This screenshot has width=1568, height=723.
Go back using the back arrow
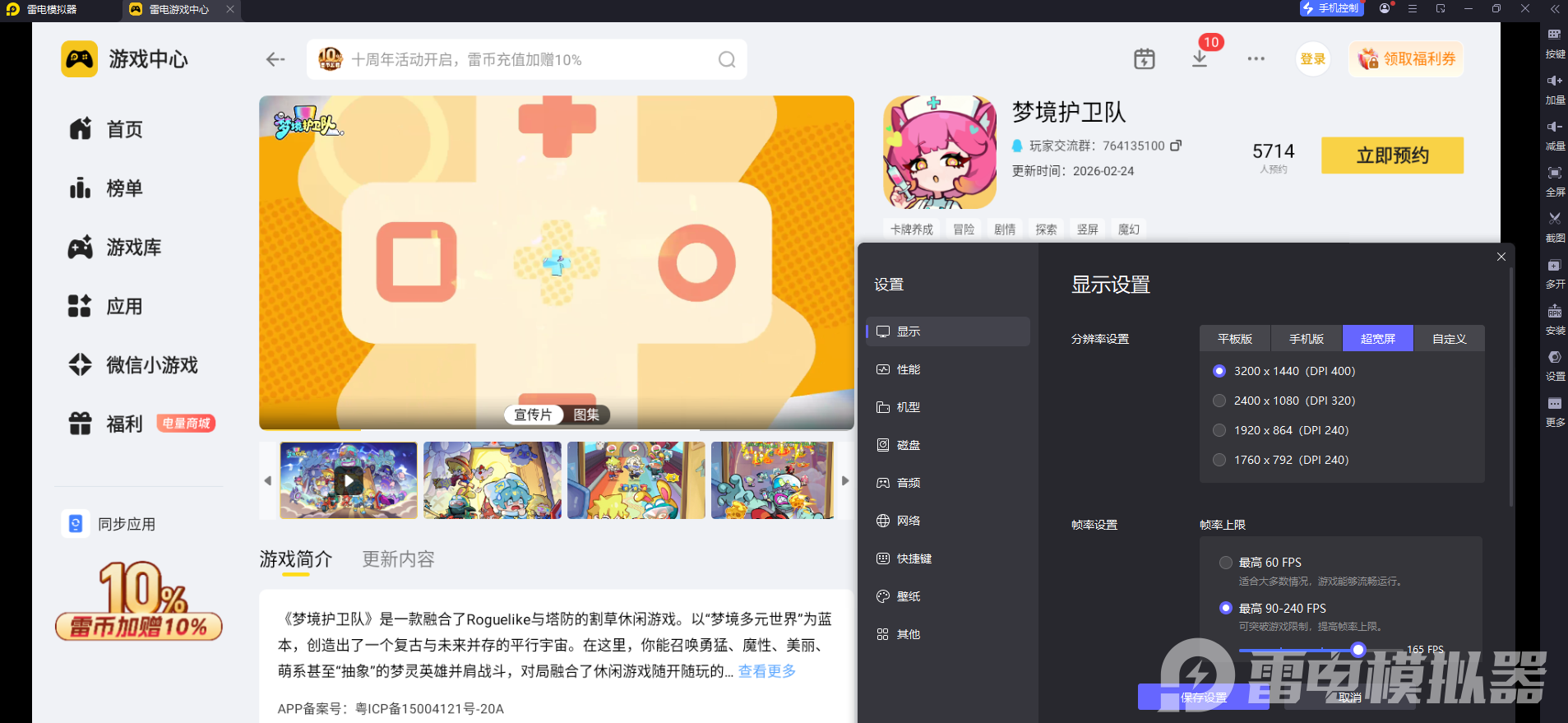[275, 59]
